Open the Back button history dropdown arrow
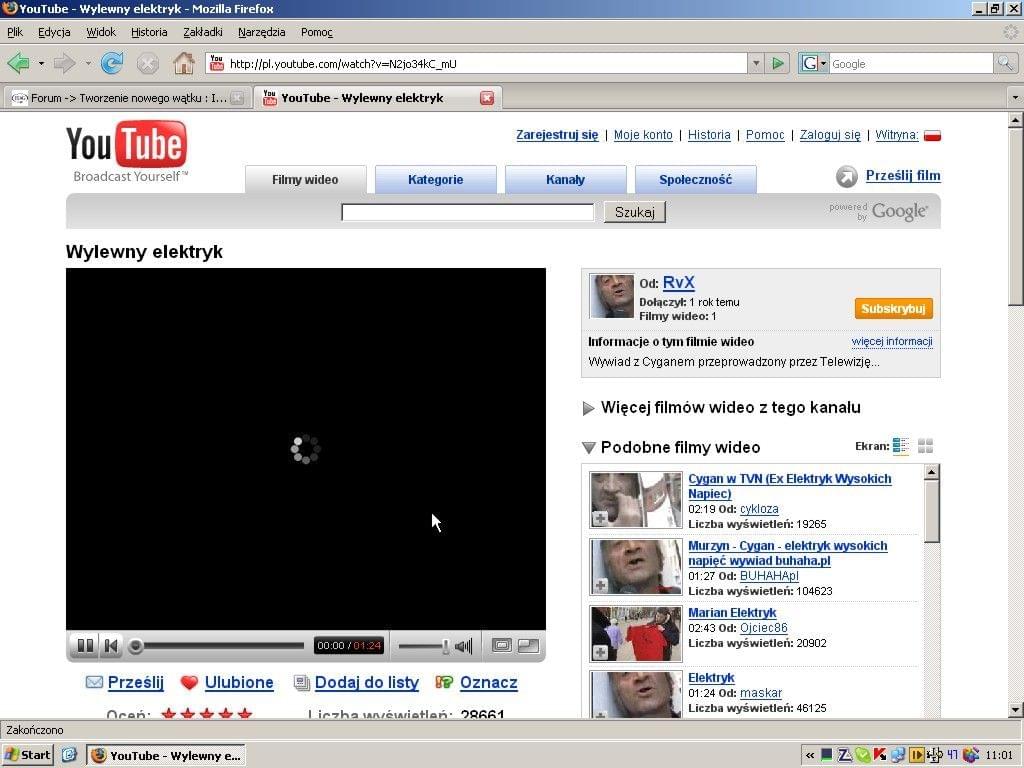 (41, 63)
